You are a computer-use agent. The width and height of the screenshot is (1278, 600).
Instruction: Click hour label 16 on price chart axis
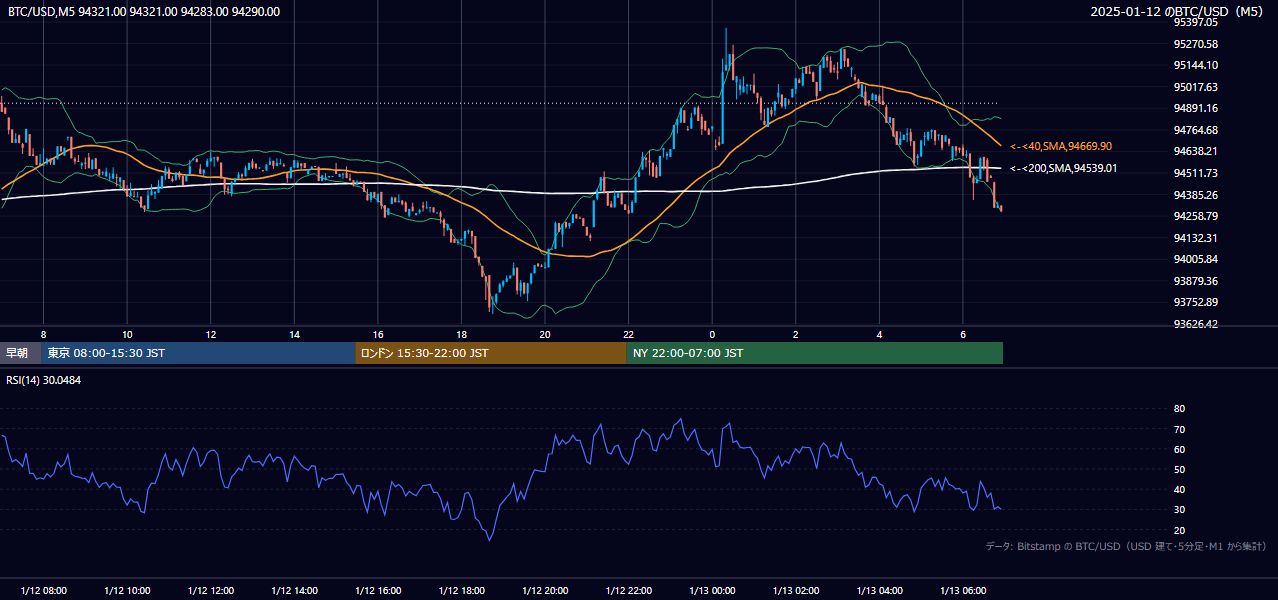tap(378, 334)
